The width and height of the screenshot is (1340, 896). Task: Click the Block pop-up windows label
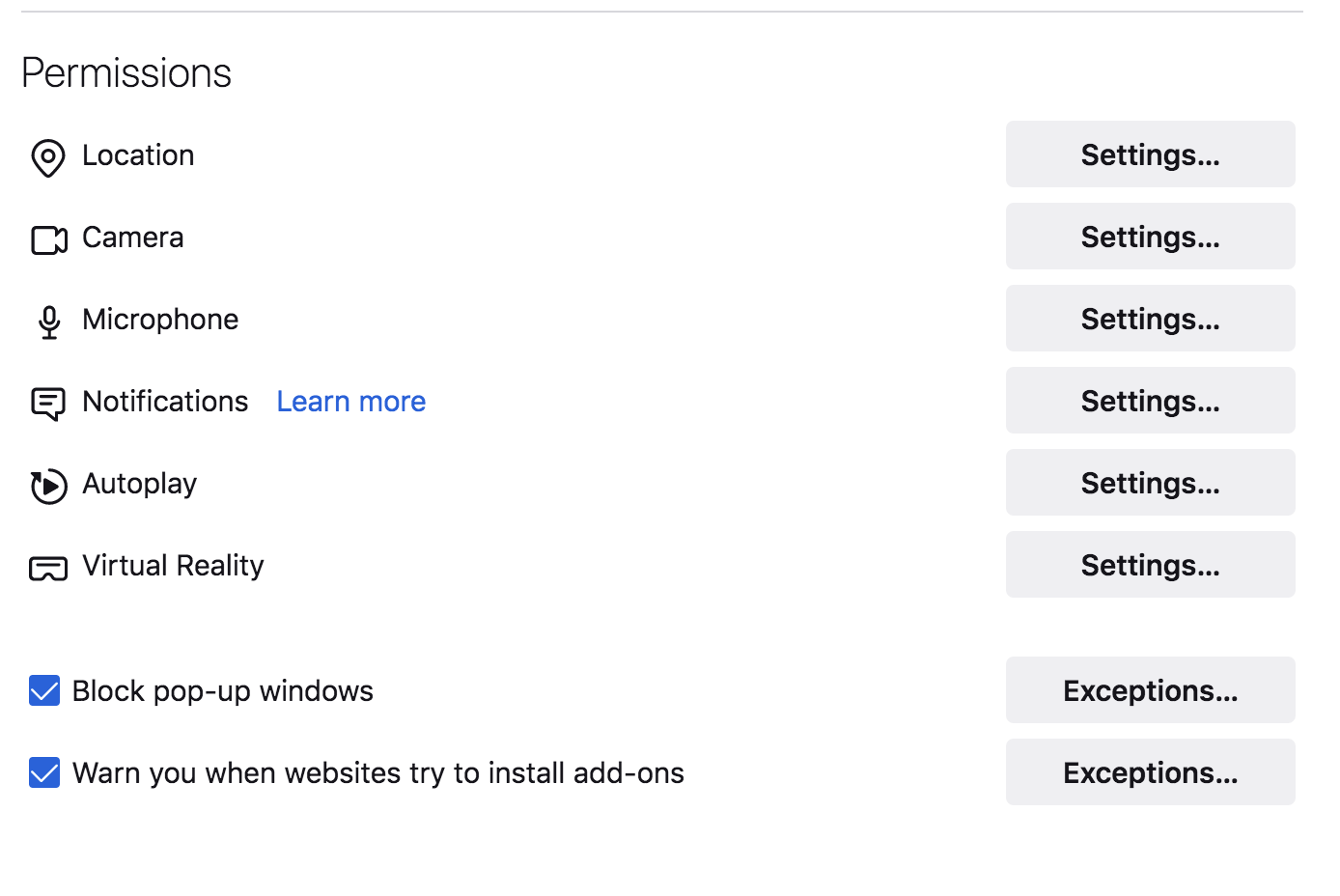222,691
